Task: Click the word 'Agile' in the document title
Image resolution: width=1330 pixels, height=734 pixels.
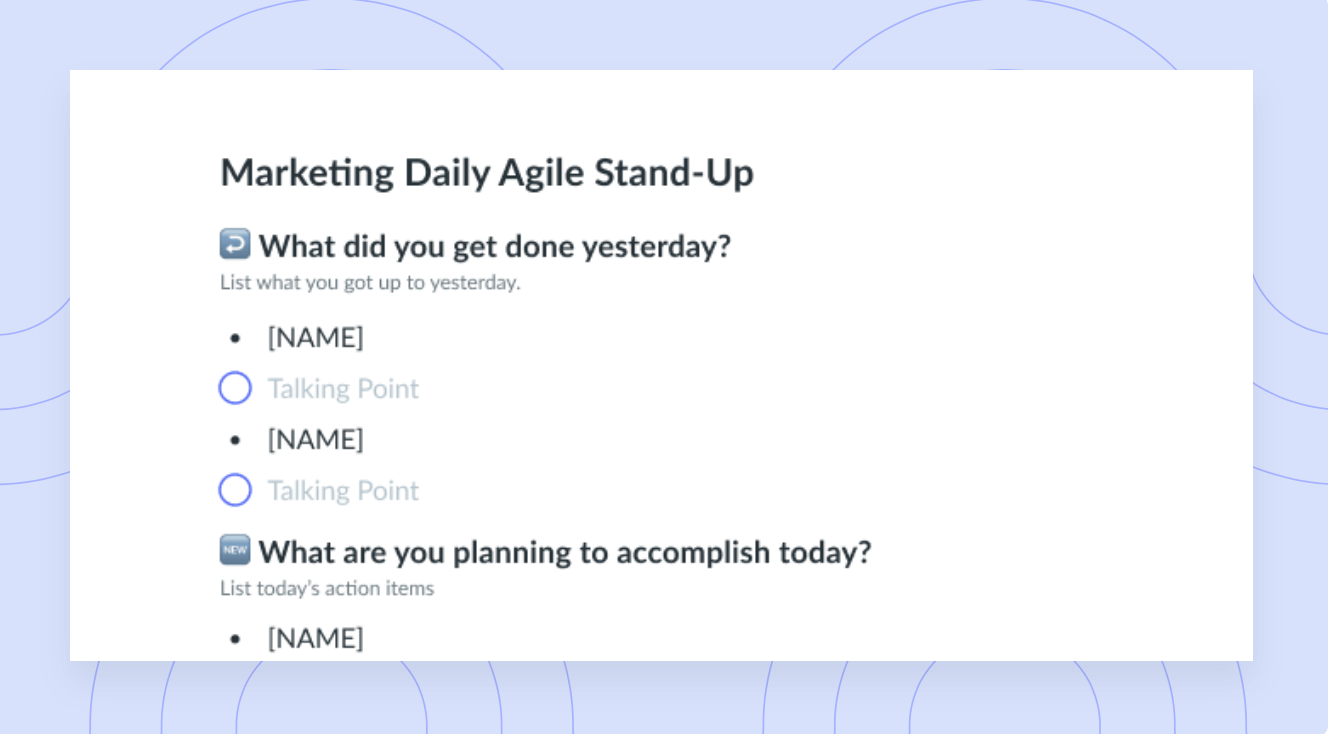Action: 549,174
